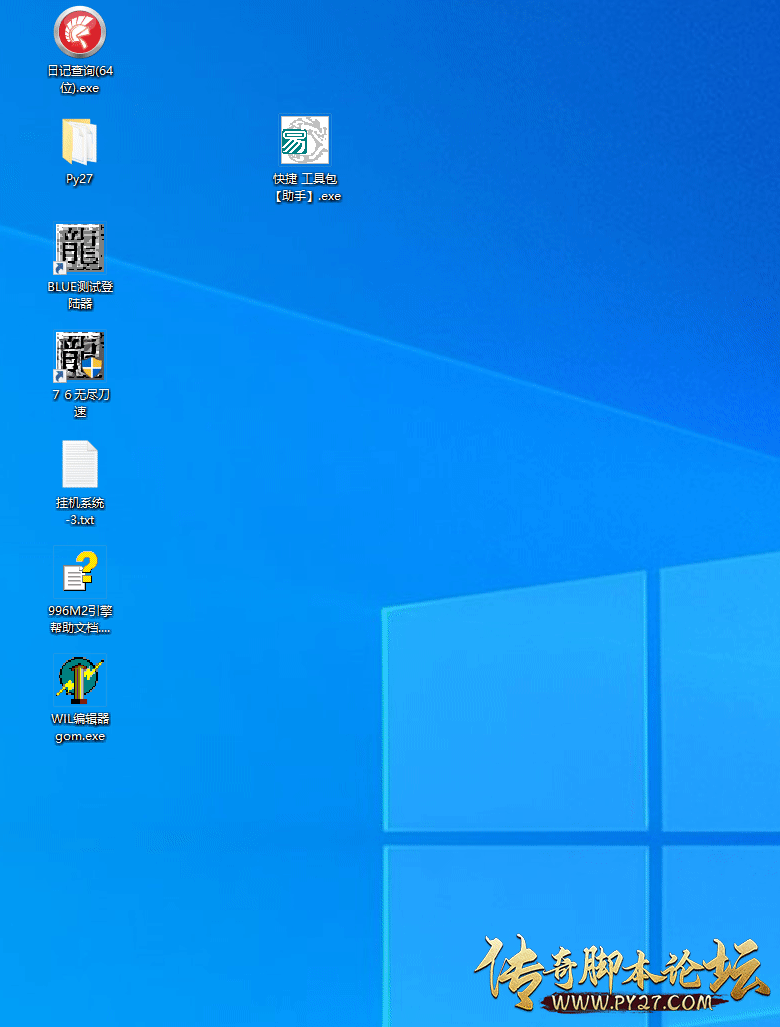
Task: Select the BLUE测试登陆器 shortcut icon
Action: point(80,248)
